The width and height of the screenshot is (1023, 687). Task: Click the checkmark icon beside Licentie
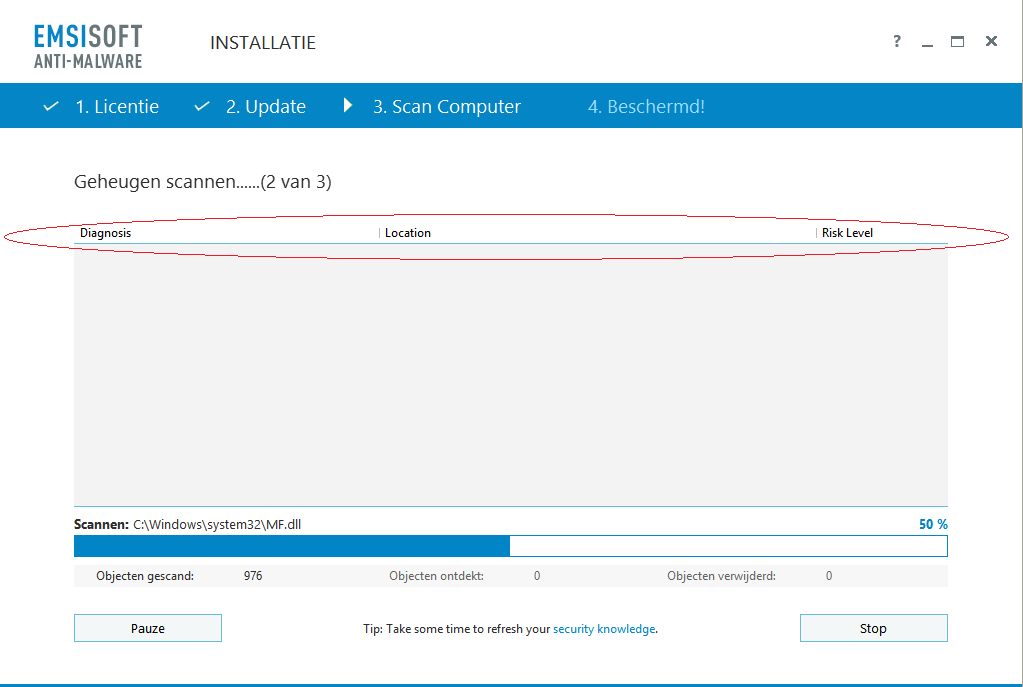pos(51,106)
